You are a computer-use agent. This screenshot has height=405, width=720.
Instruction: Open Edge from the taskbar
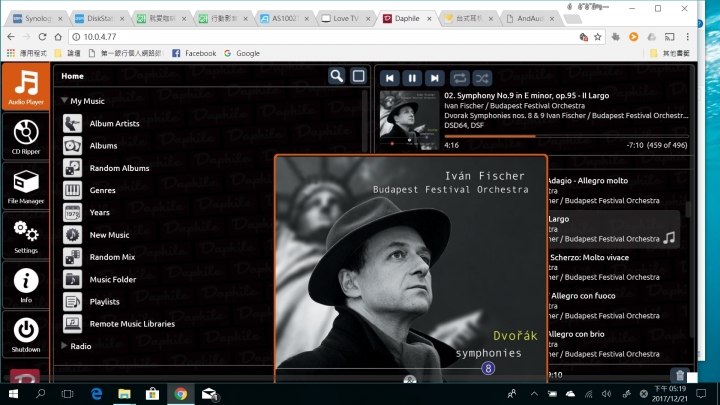pyautogui.click(x=96, y=394)
